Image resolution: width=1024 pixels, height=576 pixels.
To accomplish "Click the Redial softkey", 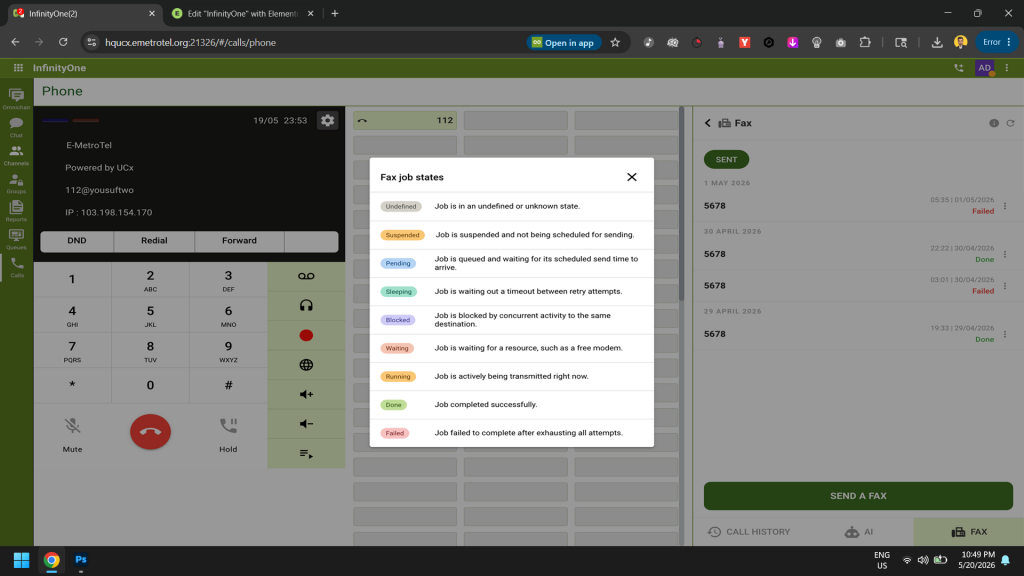I will point(154,240).
